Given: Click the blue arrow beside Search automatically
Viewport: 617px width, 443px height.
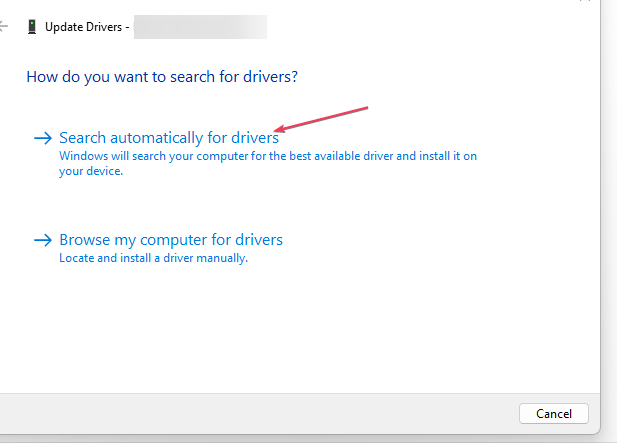Looking at the screenshot, I should click(43, 138).
